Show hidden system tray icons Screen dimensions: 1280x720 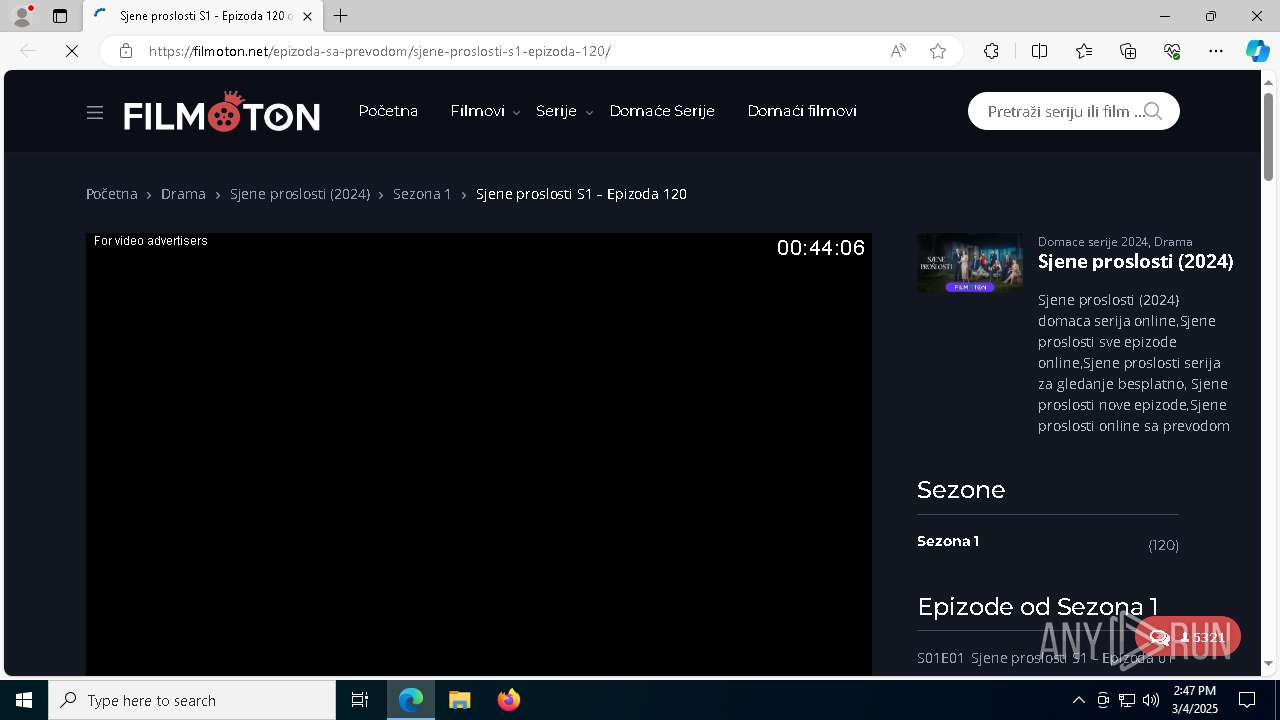pyautogui.click(x=1078, y=700)
